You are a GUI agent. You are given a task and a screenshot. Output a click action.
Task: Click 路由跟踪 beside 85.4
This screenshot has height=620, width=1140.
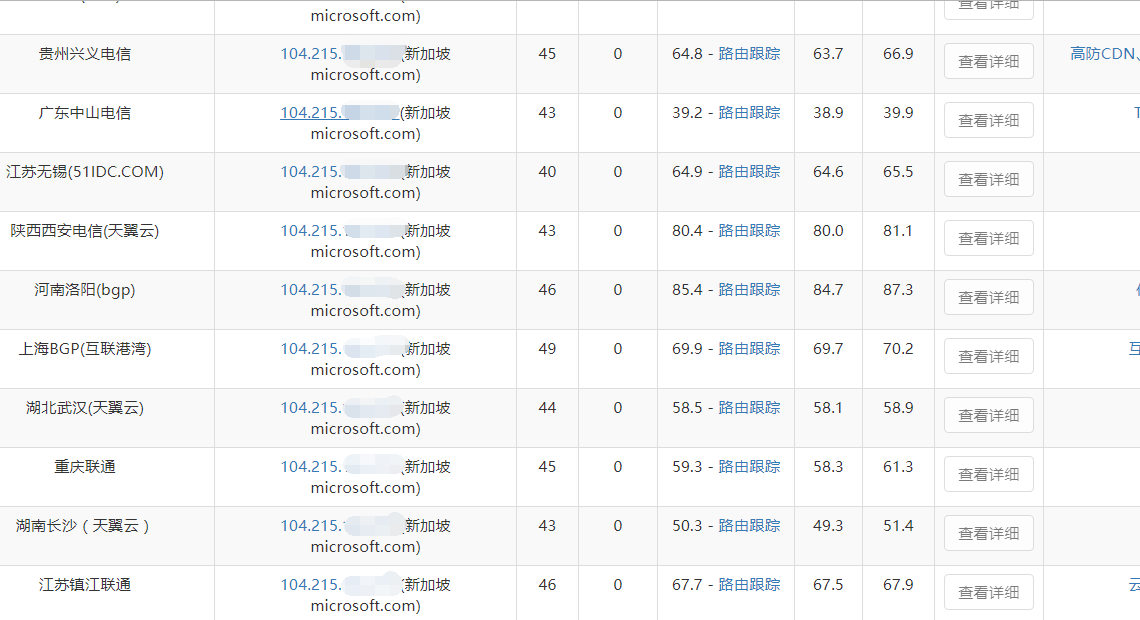[749, 289]
